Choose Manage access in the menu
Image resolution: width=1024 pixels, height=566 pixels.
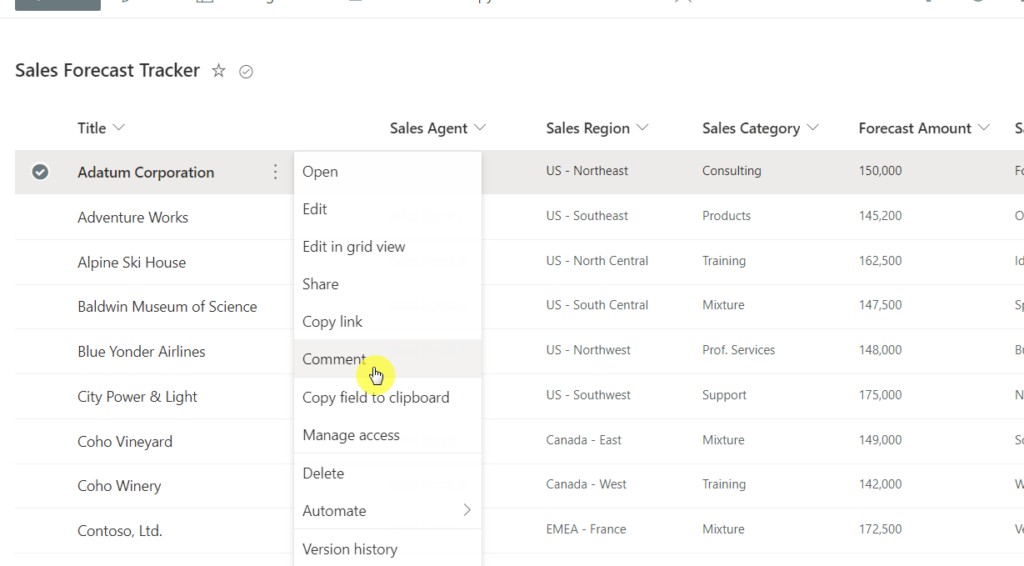point(388,435)
